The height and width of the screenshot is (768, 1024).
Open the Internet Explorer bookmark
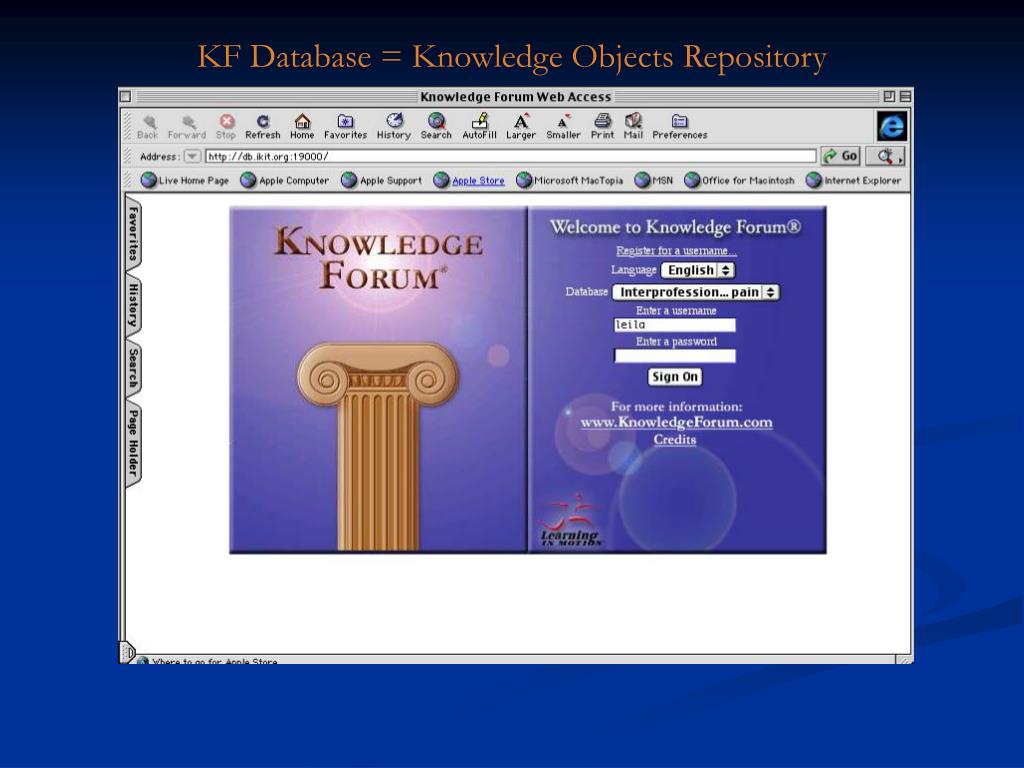[854, 180]
